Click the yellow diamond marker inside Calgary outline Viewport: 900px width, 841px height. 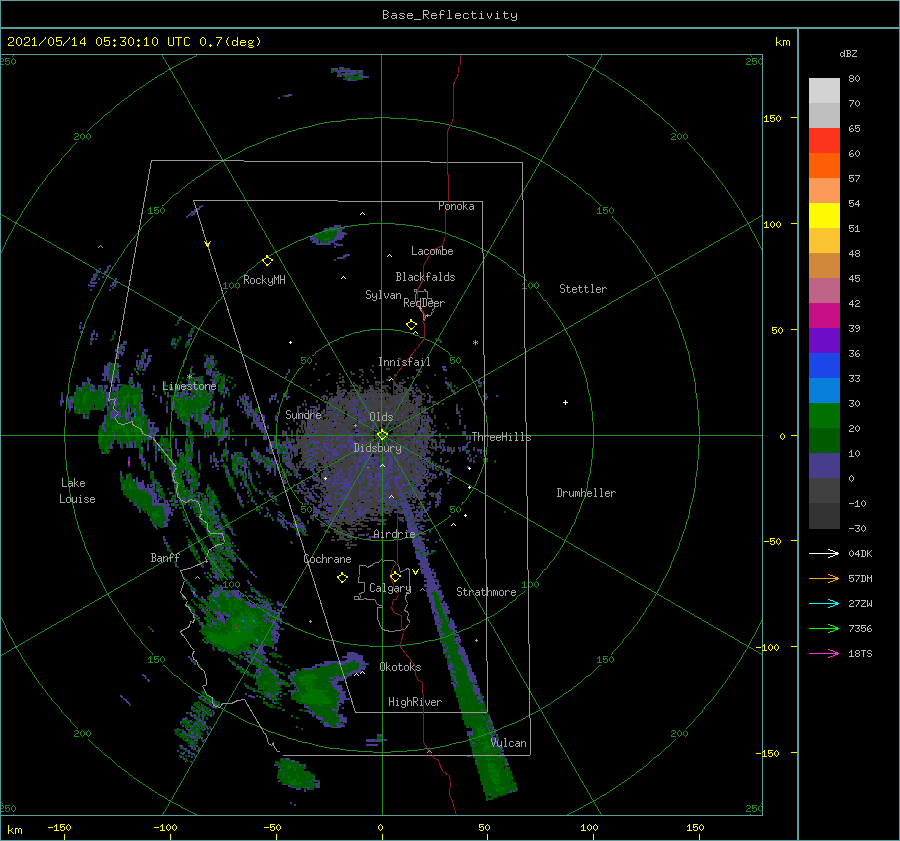395,576
